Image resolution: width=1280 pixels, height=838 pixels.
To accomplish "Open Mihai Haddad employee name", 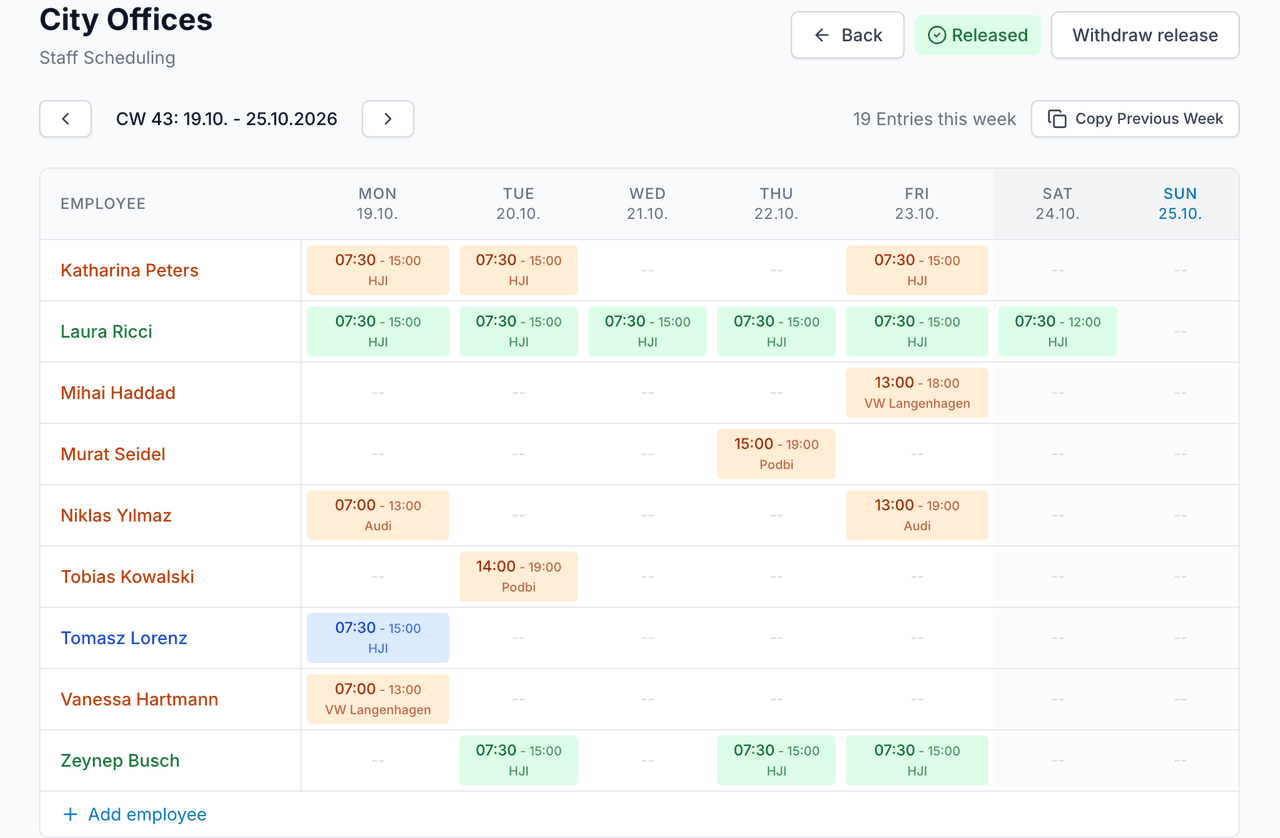I will tap(118, 393).
